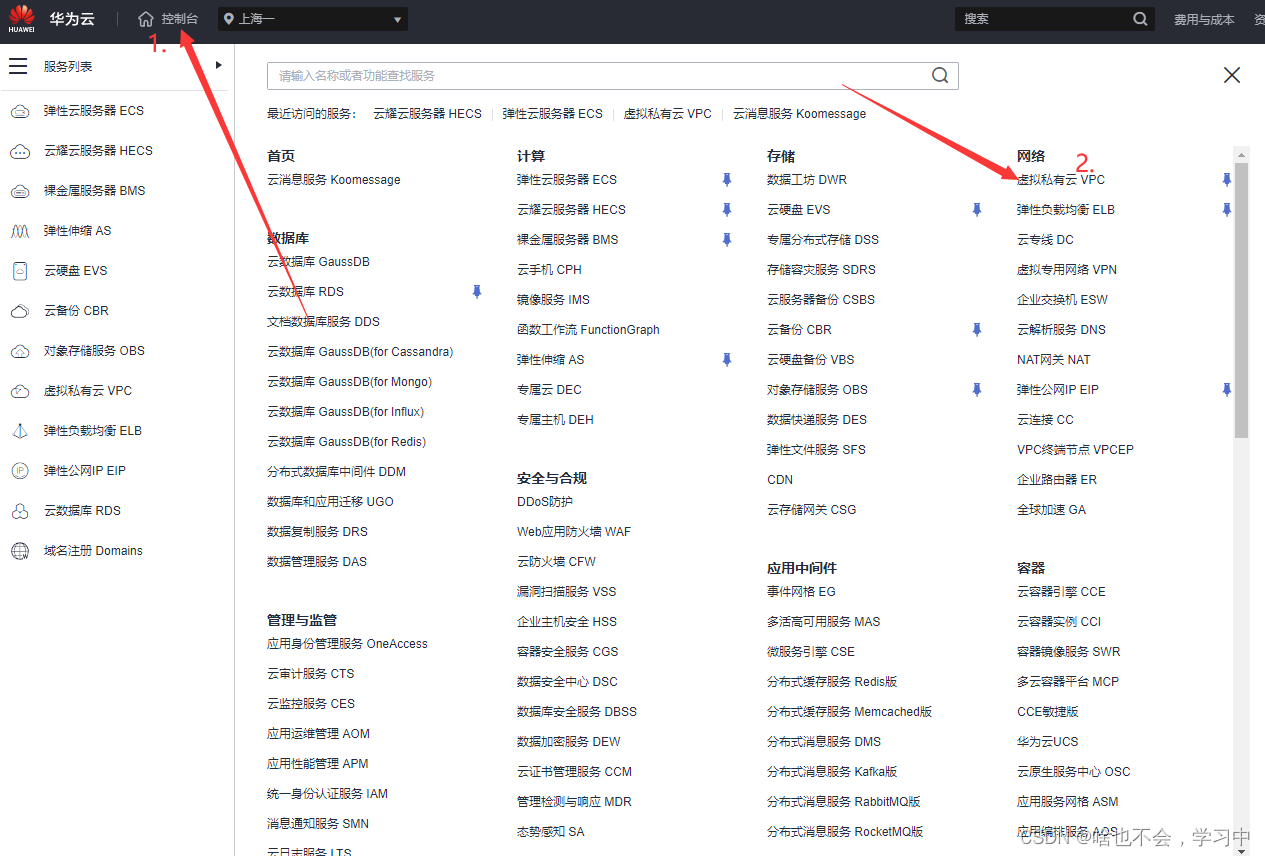The height and width of the screenshot is (856, 1265).
Task: Unpin 云耀云服务器 HECS in 计算 list
Action: coord(727,209)
